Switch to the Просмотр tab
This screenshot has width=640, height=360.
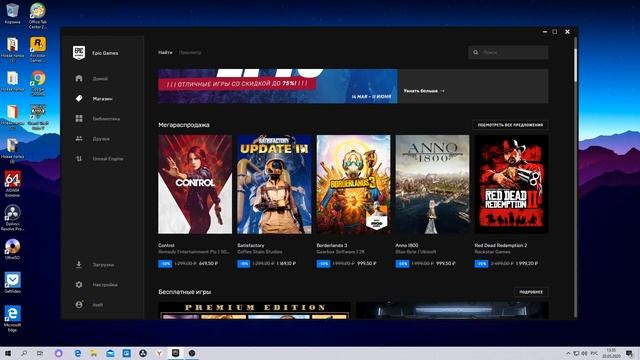click(x=190, y=52)
